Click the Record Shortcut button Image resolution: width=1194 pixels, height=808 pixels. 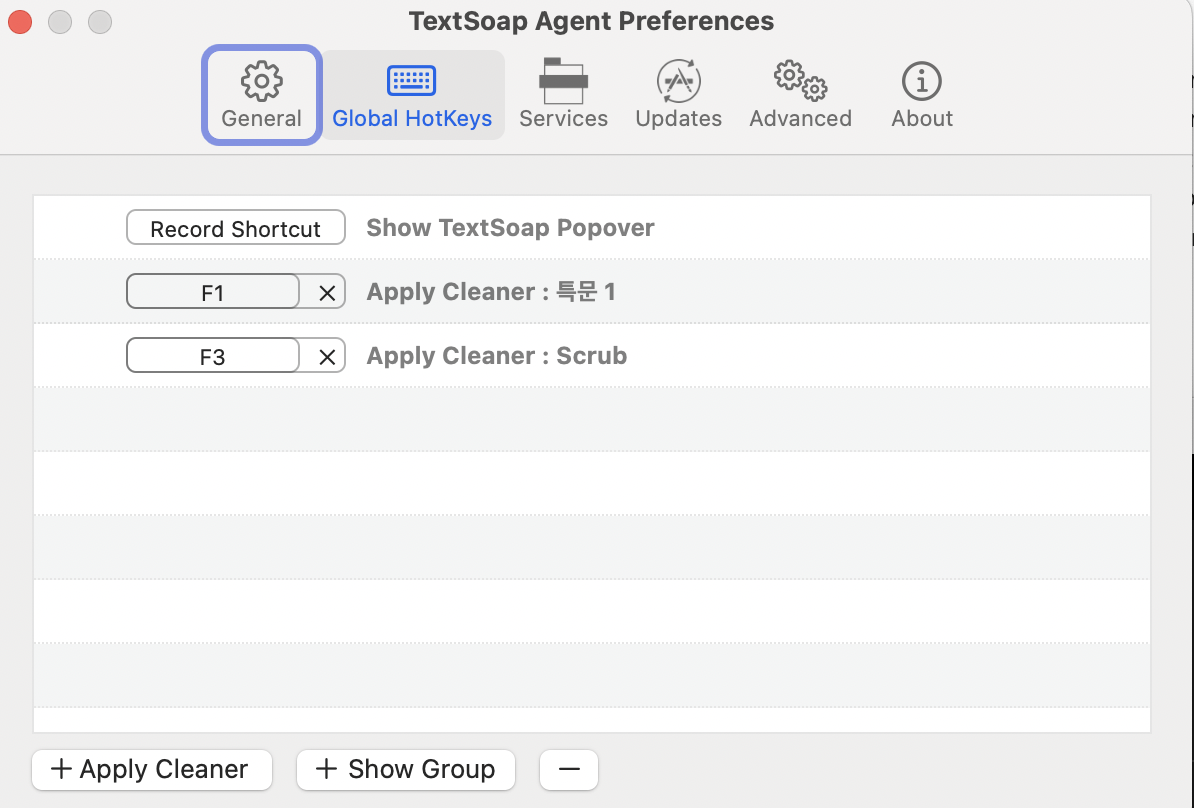click(x=236, y=228)
